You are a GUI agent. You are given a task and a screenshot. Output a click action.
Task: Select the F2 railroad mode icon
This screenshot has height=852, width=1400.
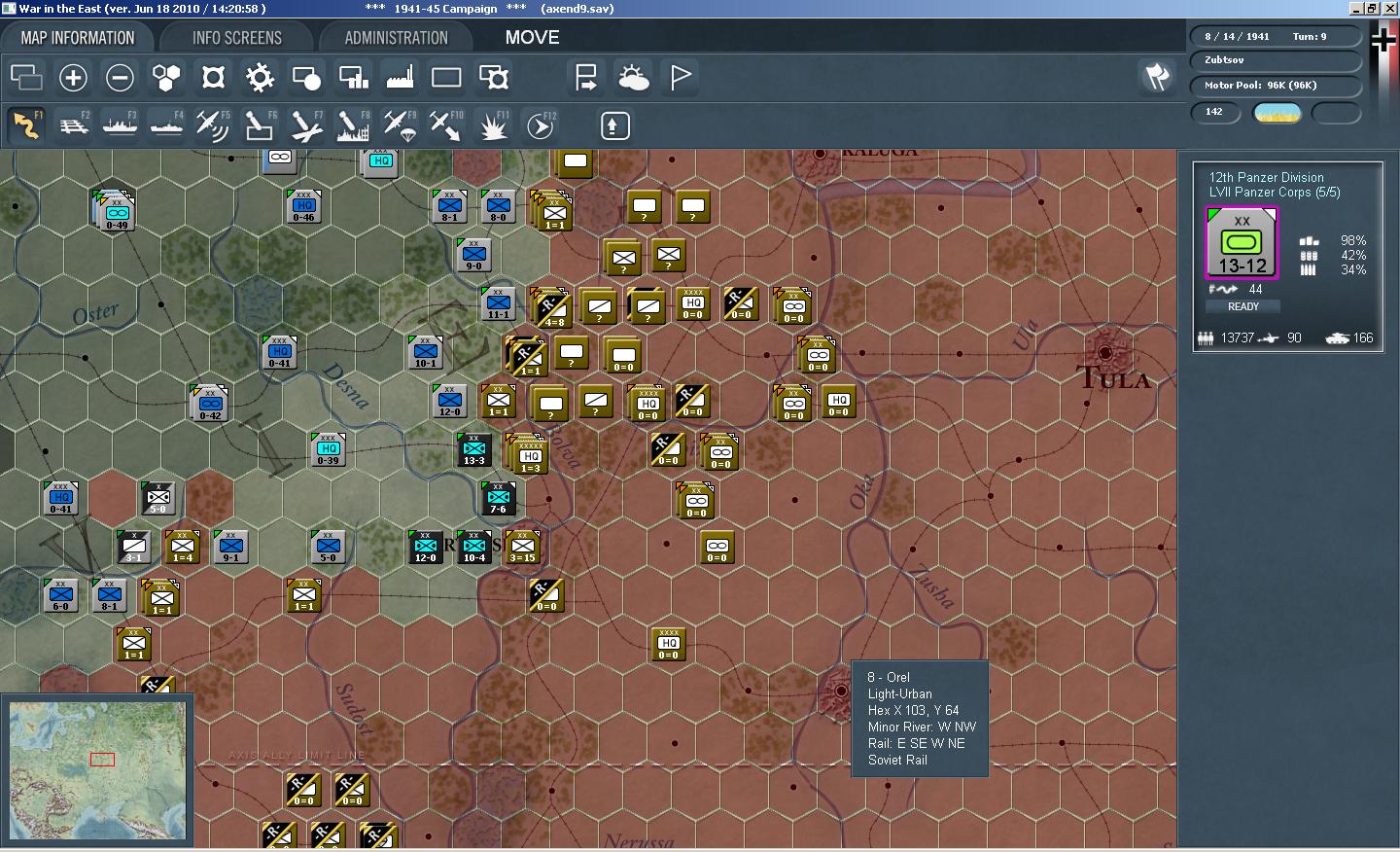point(73,125)
